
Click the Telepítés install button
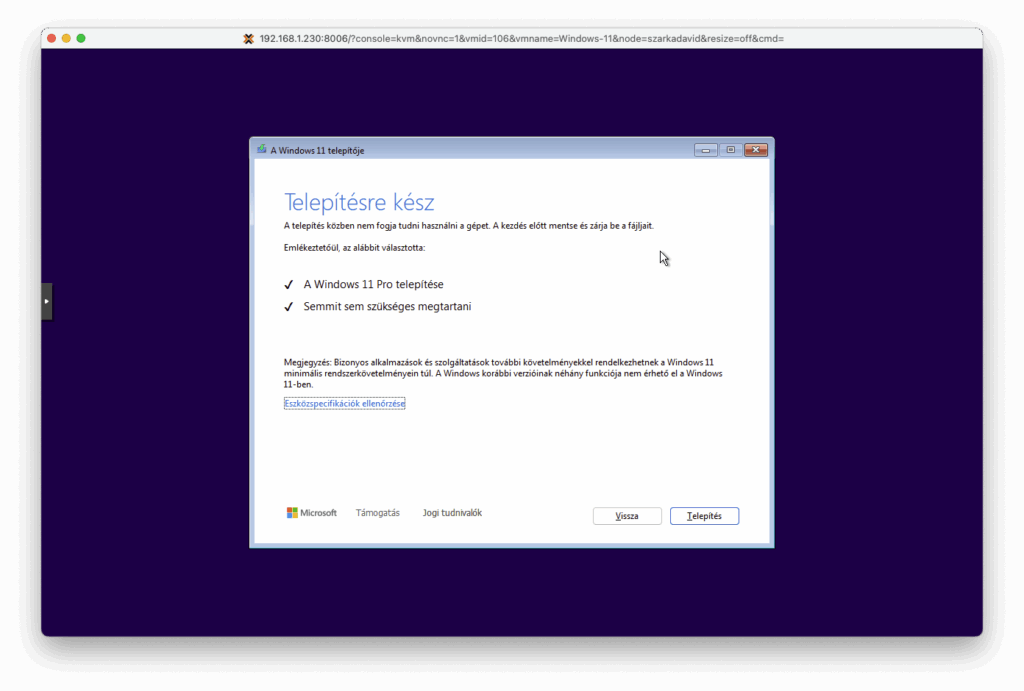point(704,516)
